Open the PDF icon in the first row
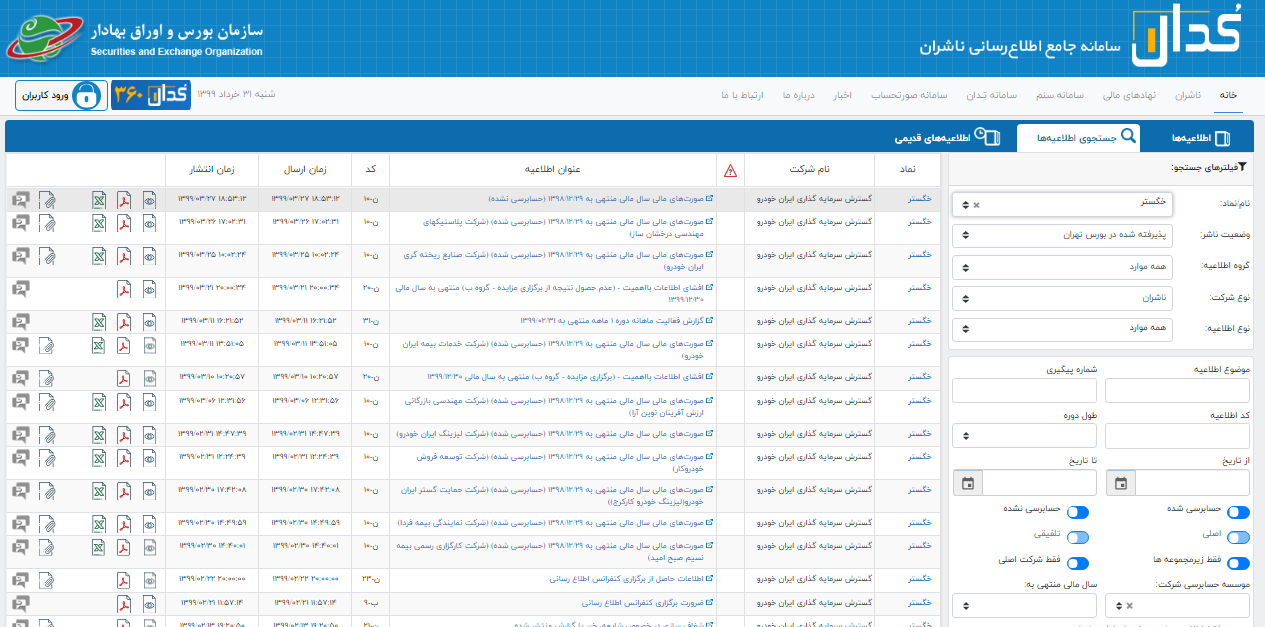 click(124, 199)
